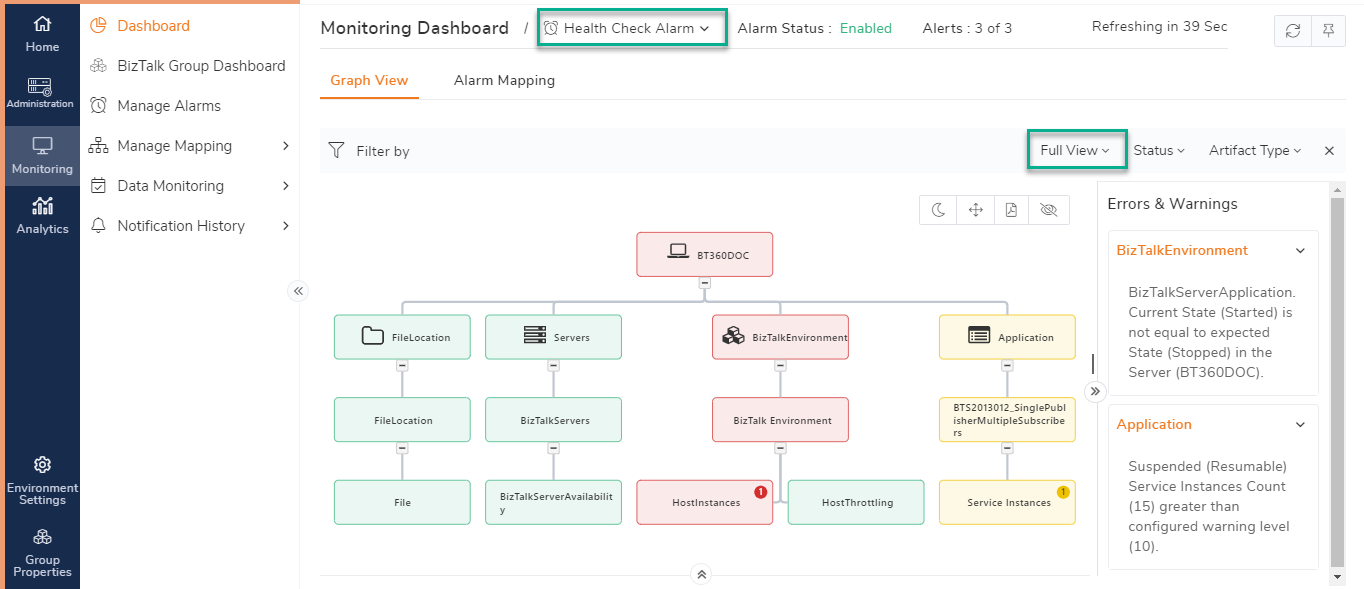Click the Manage Mapping hierarchy icon
Viewport: 1364px width, 589px height.
click(x=98, y=146)
